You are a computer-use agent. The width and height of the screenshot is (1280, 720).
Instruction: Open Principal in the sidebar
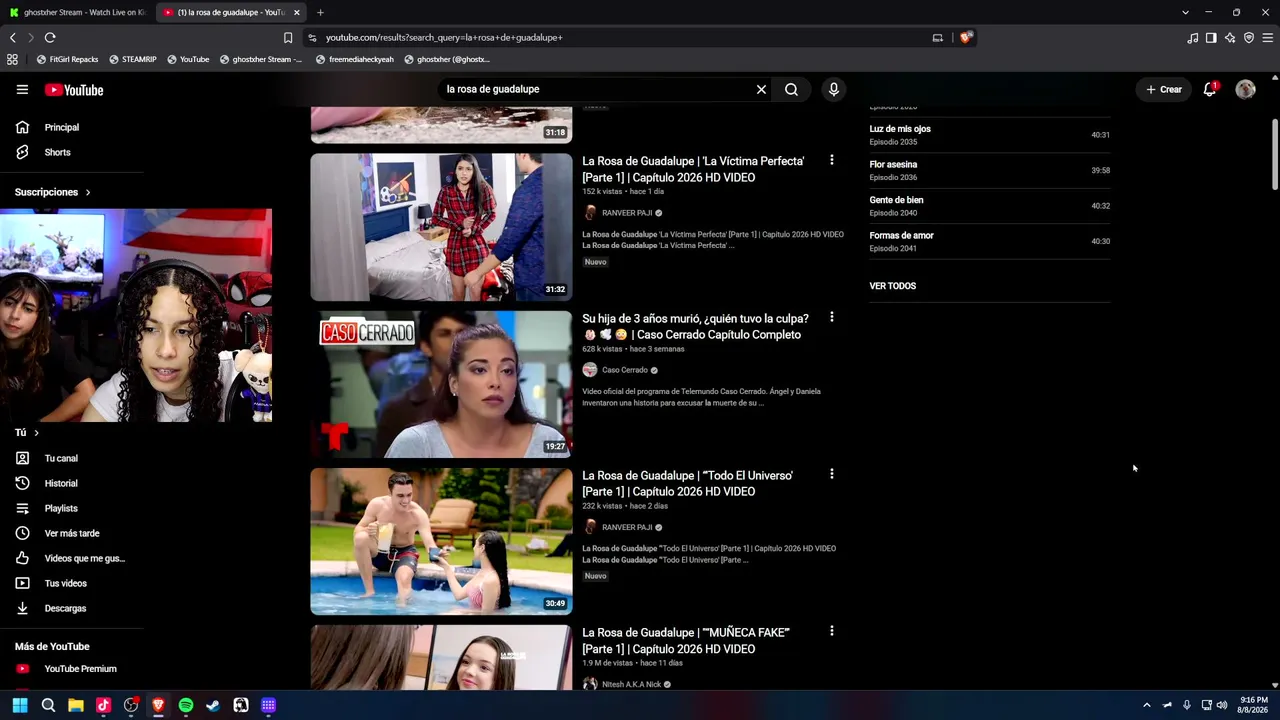(x=62, y=127)
